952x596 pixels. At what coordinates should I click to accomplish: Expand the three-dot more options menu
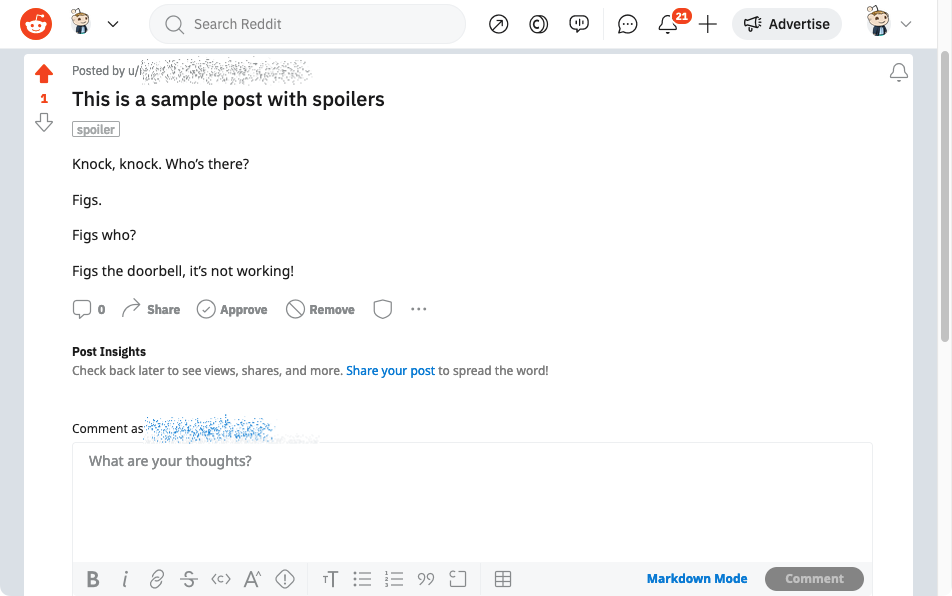[x=418, y=309]
